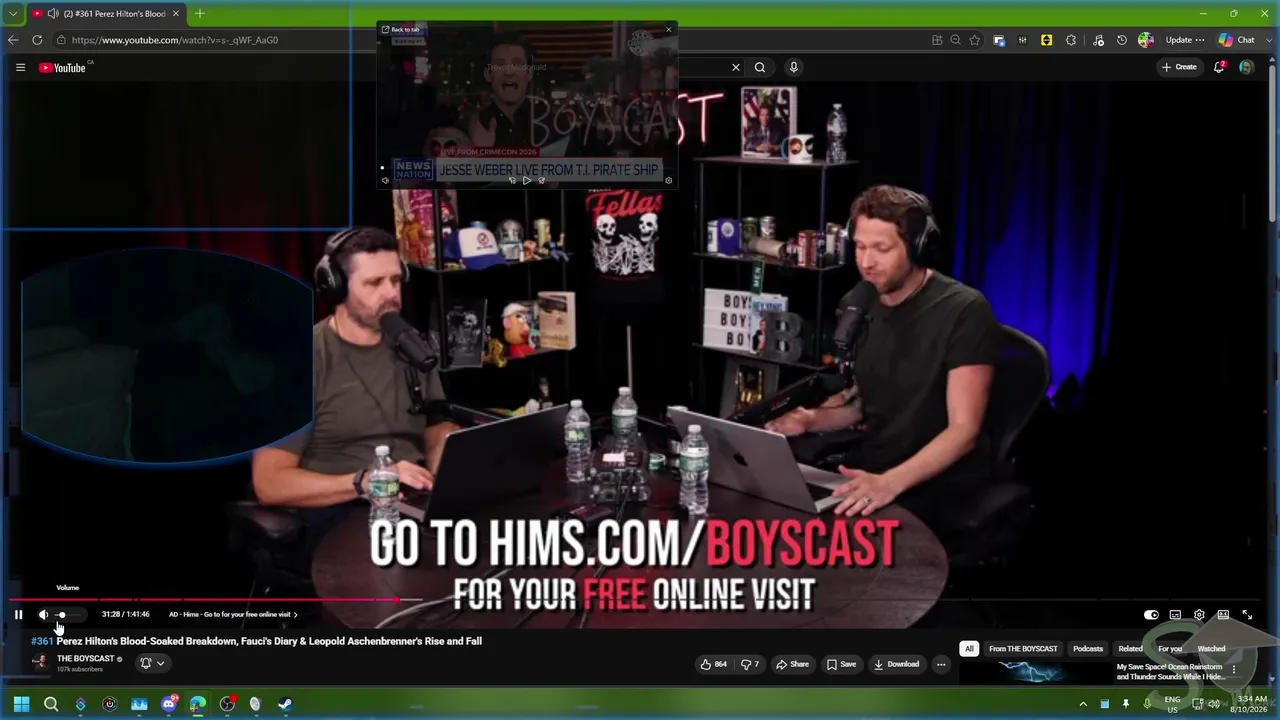The height and width of the screenshot is (720, 1280).
Task: Go back to the previous page
Action: coord(13,40)
